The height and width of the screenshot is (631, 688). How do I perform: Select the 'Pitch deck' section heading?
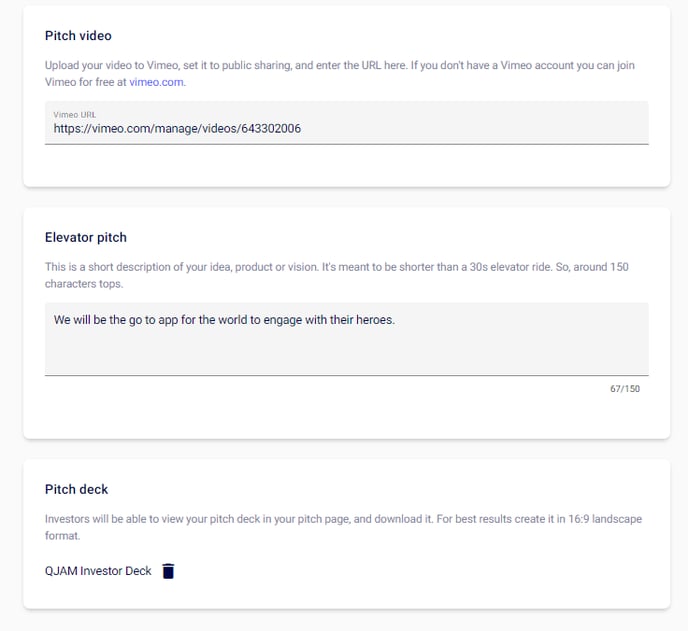tap(76, 490)
